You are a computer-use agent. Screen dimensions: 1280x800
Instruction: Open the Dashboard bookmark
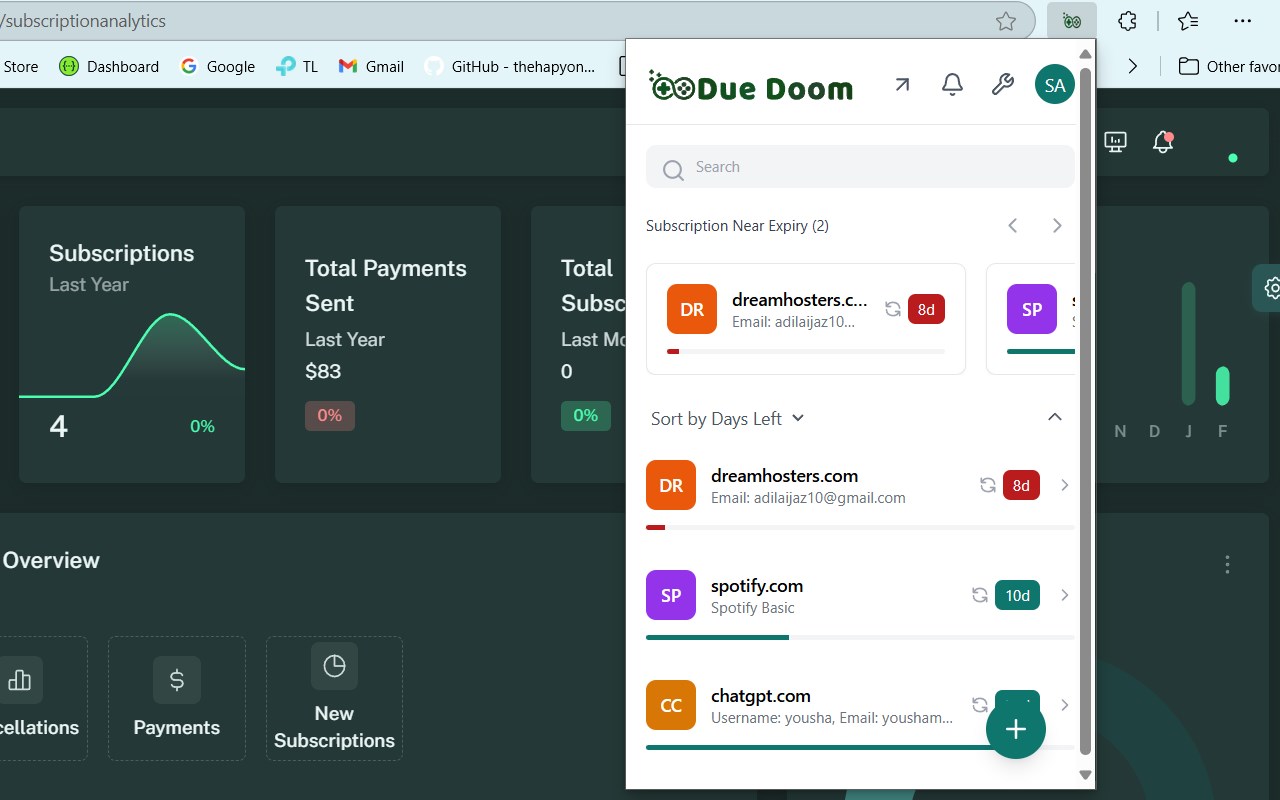click(109, 66)
